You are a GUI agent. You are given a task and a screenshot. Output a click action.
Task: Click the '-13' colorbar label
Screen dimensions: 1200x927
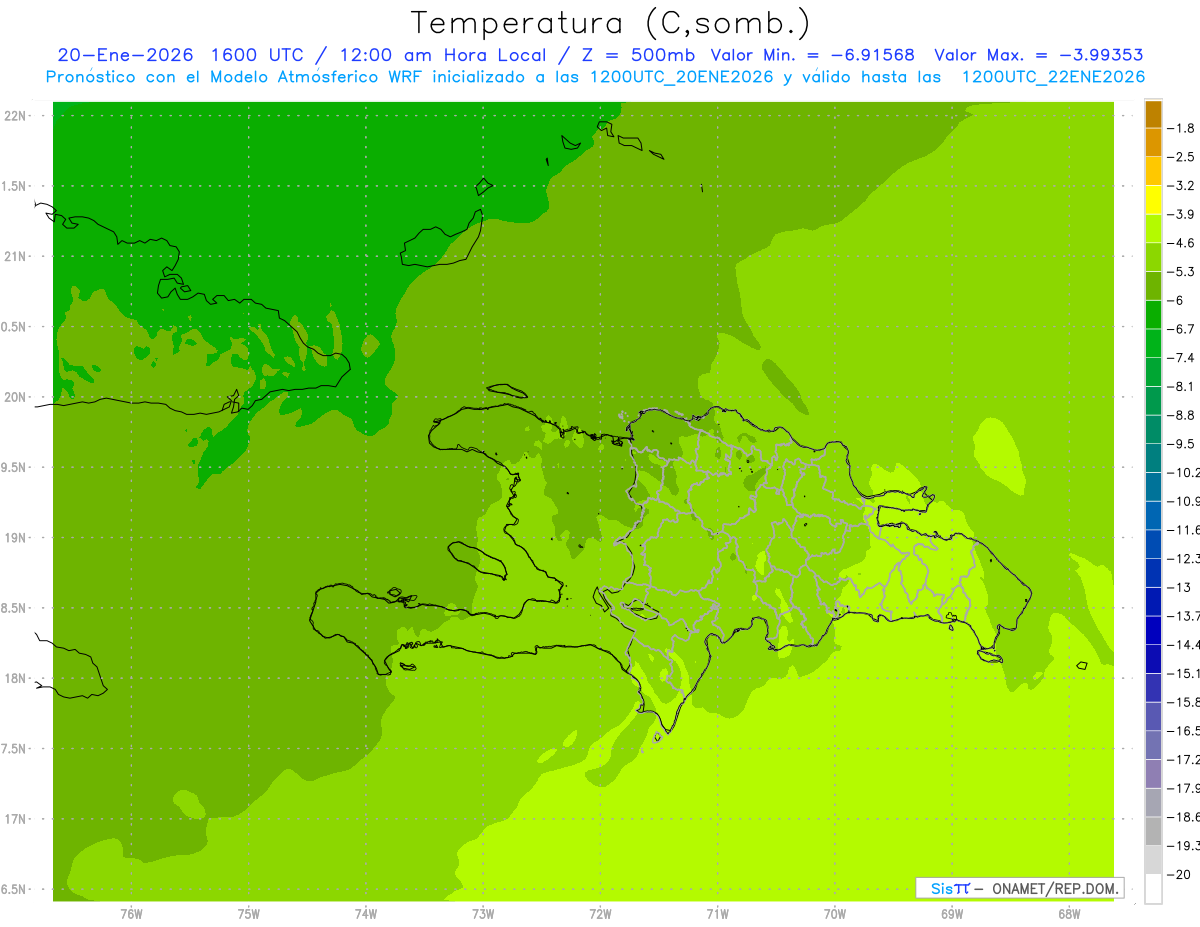coord(1179,587)
